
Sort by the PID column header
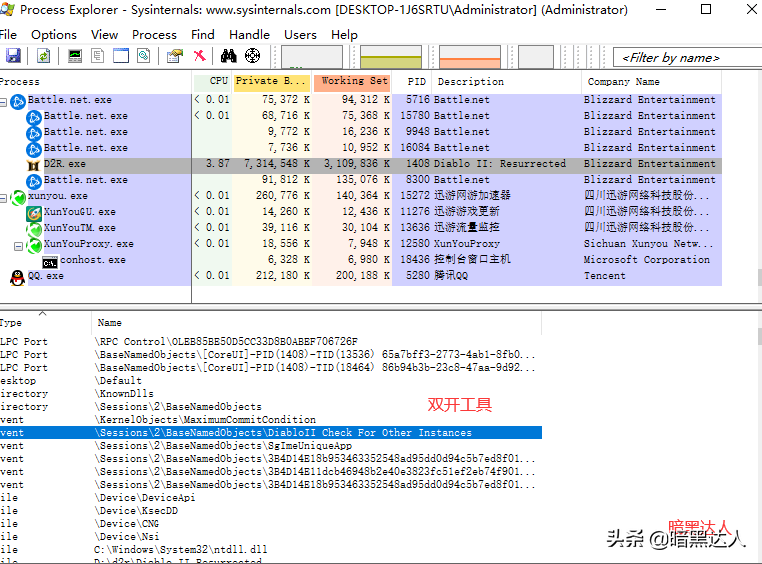pyautogui.click(x=412, y=82)
